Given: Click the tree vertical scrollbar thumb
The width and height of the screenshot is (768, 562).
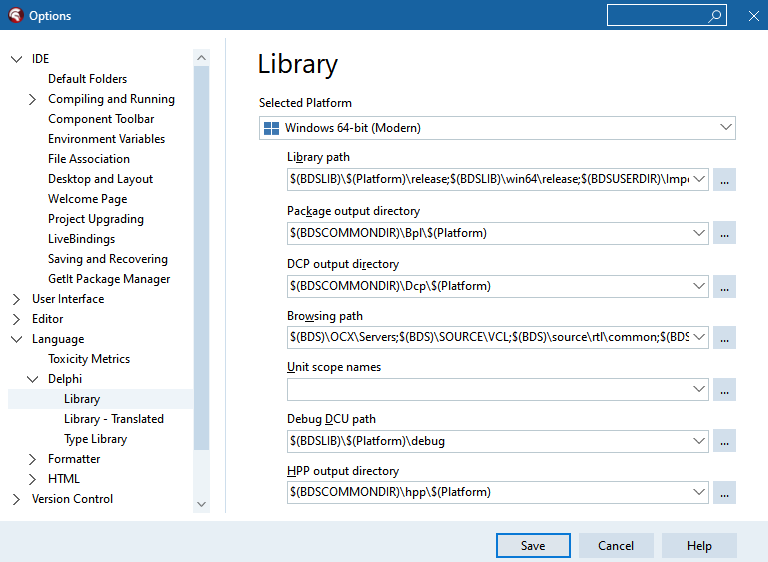Looking at the screenshot, I should click(201, 258).
